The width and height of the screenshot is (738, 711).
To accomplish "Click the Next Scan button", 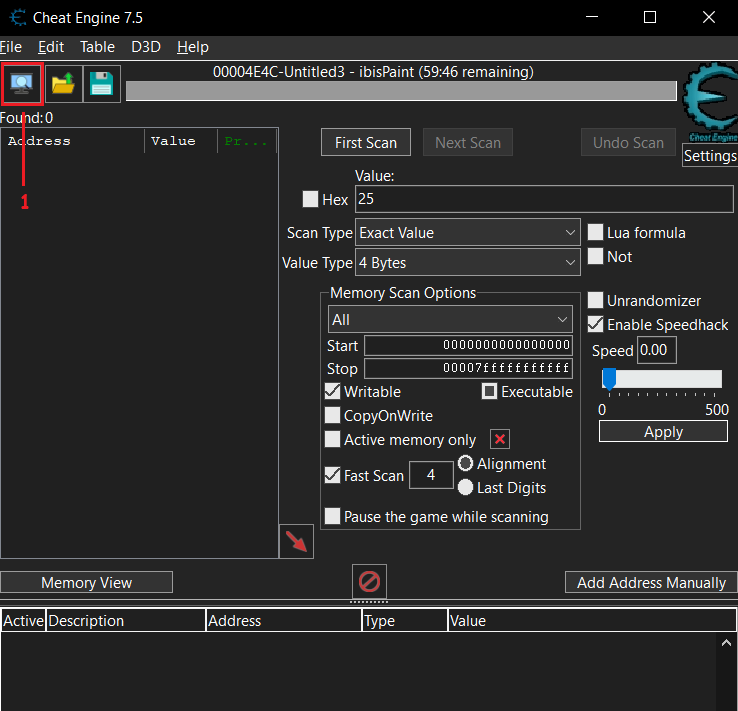I will [468, 142].
